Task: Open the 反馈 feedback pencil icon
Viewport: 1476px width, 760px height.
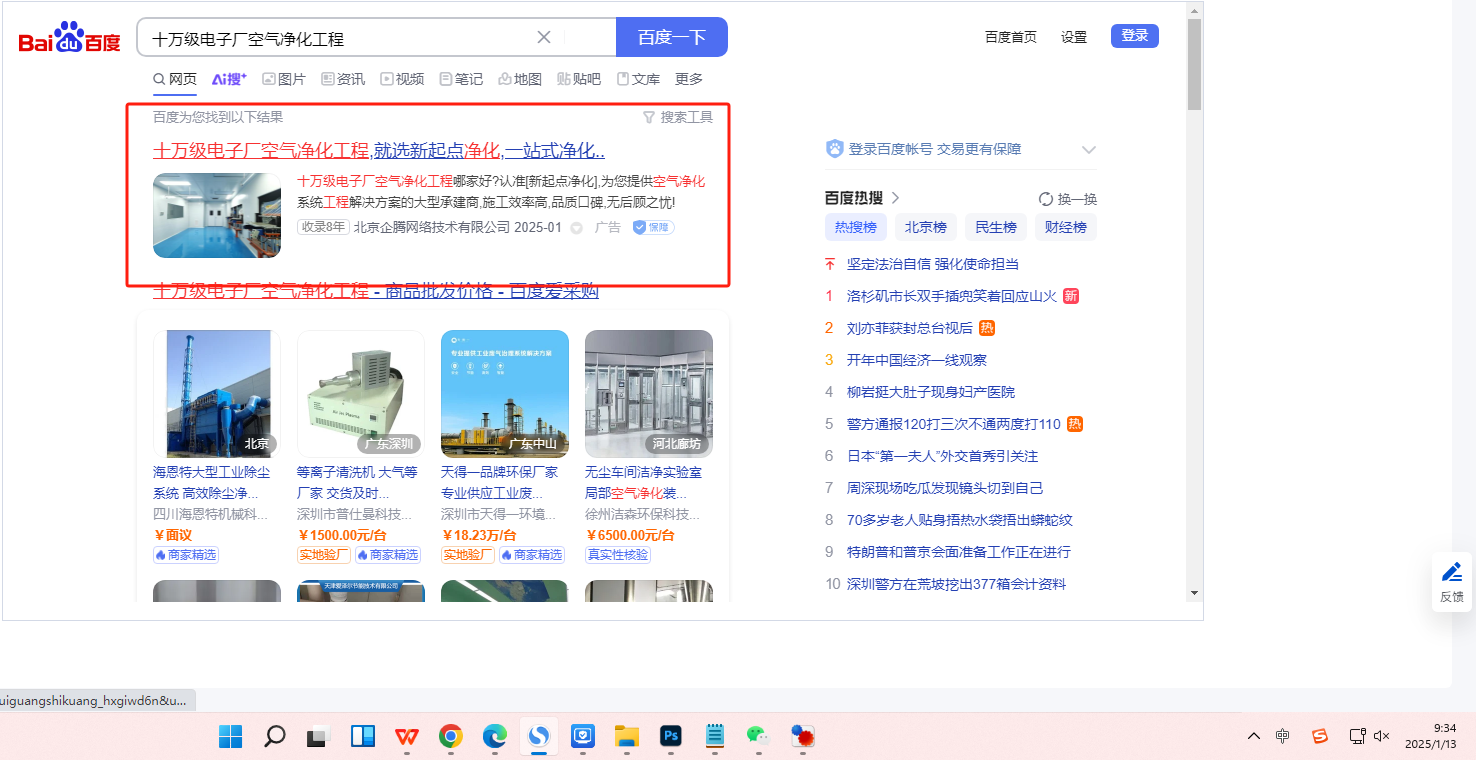Action: [1451, 573]
